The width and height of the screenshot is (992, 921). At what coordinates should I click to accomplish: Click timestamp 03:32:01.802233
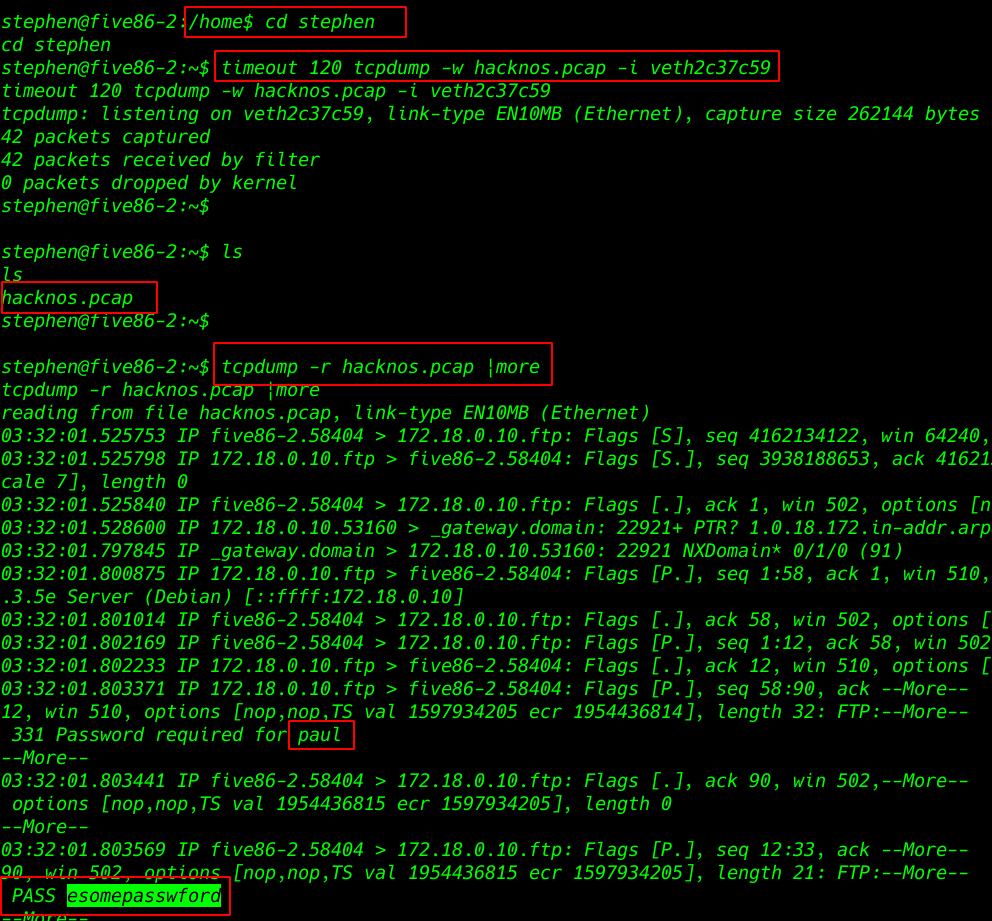click(84, 665)
